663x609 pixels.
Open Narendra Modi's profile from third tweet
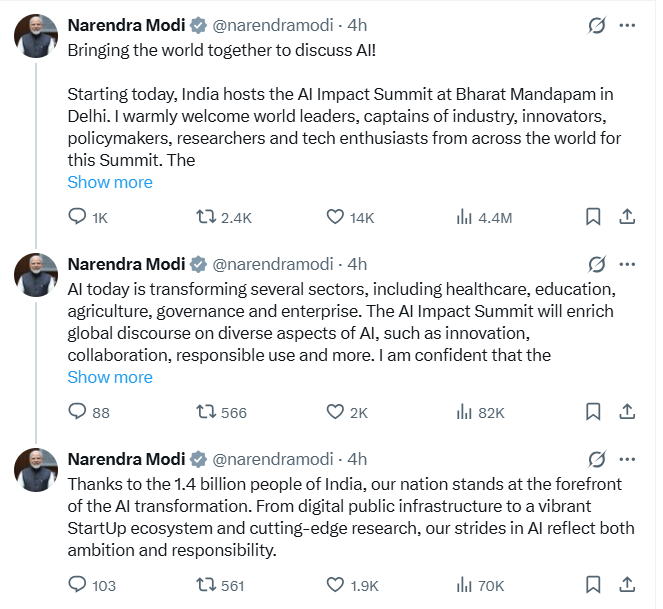(x=126, y=459)
